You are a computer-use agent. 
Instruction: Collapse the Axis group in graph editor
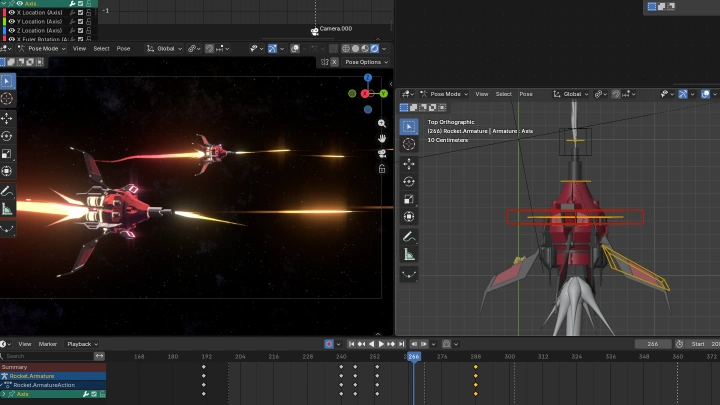coord(4,3)
